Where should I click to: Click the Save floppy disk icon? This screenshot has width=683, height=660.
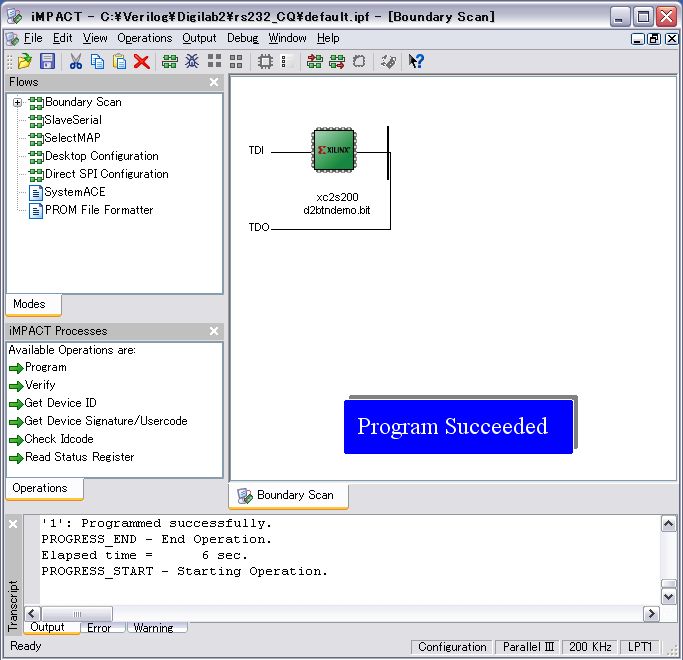point(47,62)
